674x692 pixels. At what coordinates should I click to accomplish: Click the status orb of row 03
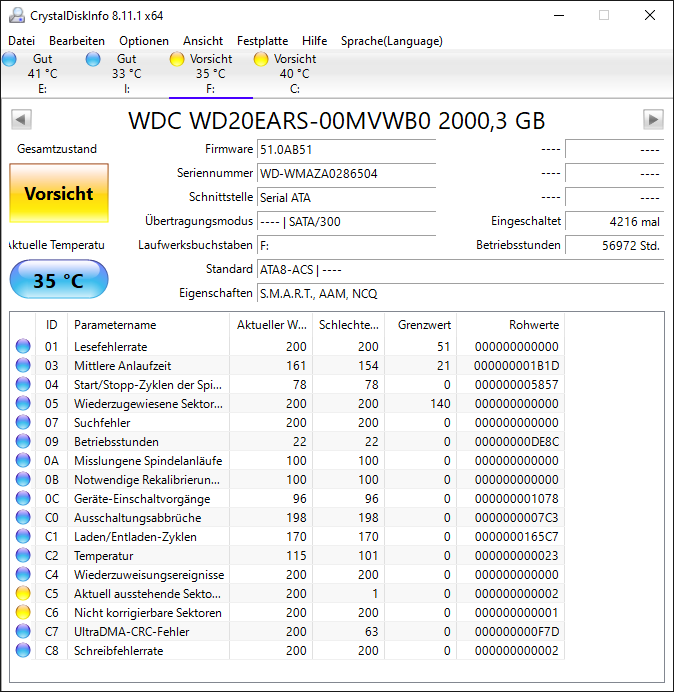pos(23,365)
